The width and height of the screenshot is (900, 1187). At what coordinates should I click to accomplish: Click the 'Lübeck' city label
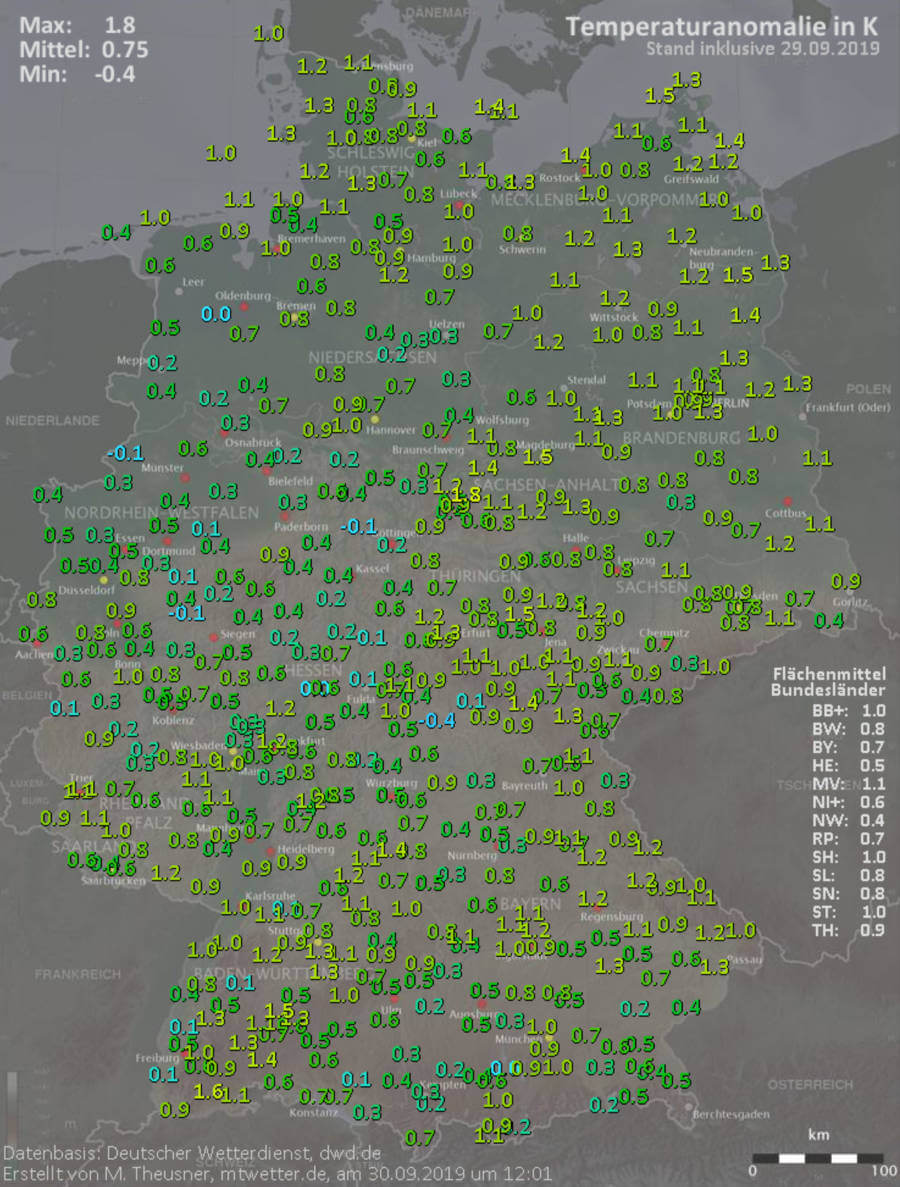pyautogui.click(x=458, y=194)
